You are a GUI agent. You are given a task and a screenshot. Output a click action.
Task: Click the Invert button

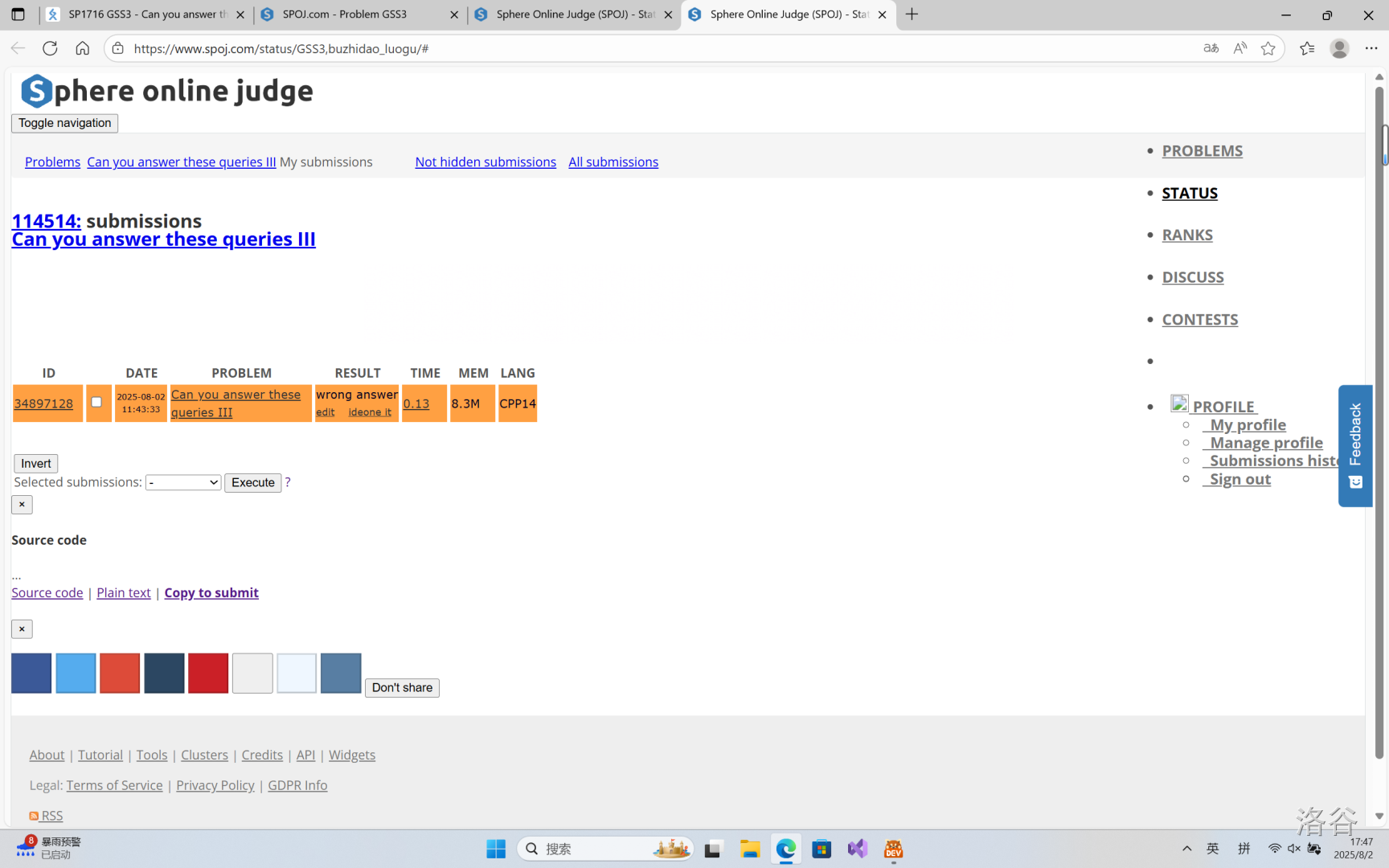[36, 464]
